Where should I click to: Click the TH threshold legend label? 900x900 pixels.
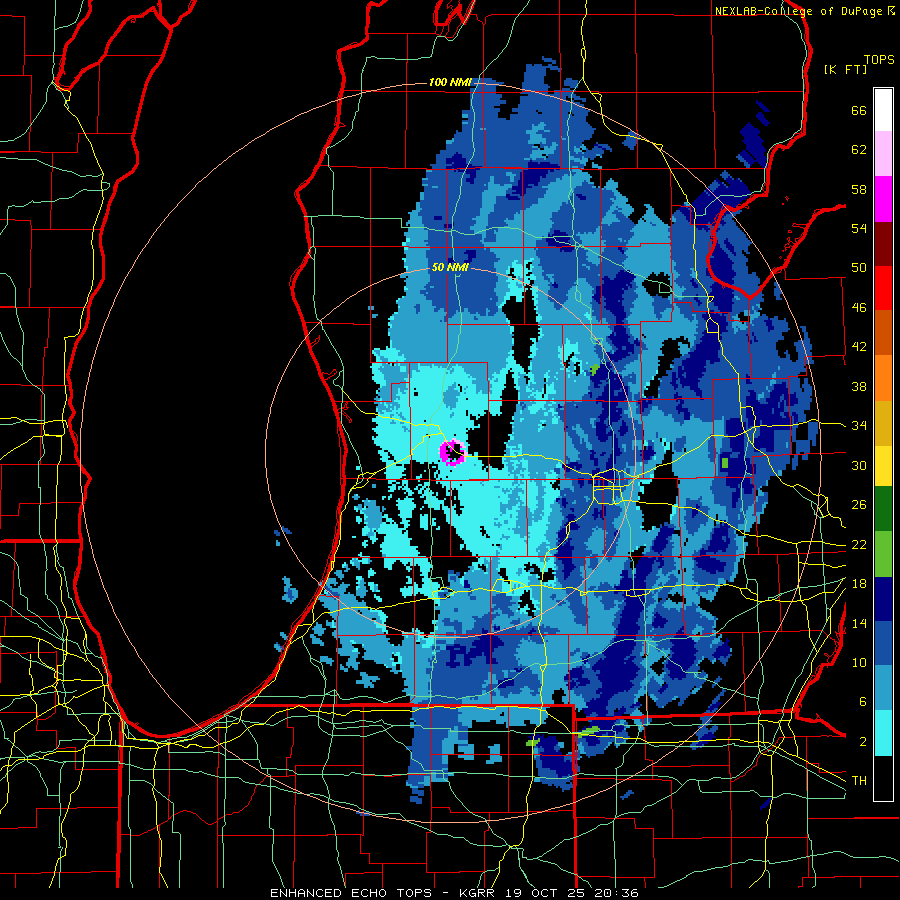859,780
